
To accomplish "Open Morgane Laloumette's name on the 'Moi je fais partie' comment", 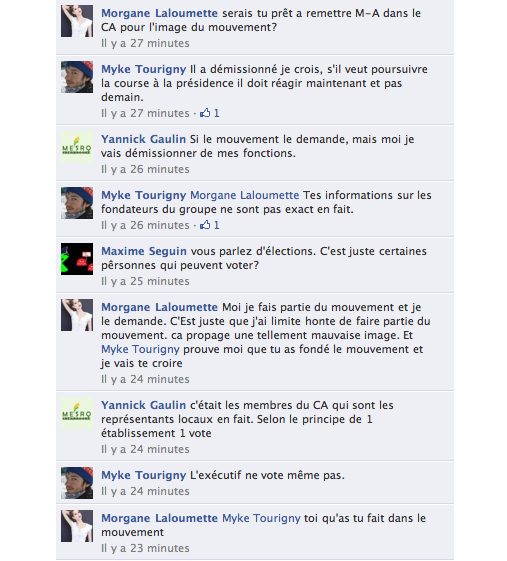I will click(x=159, y=307).
